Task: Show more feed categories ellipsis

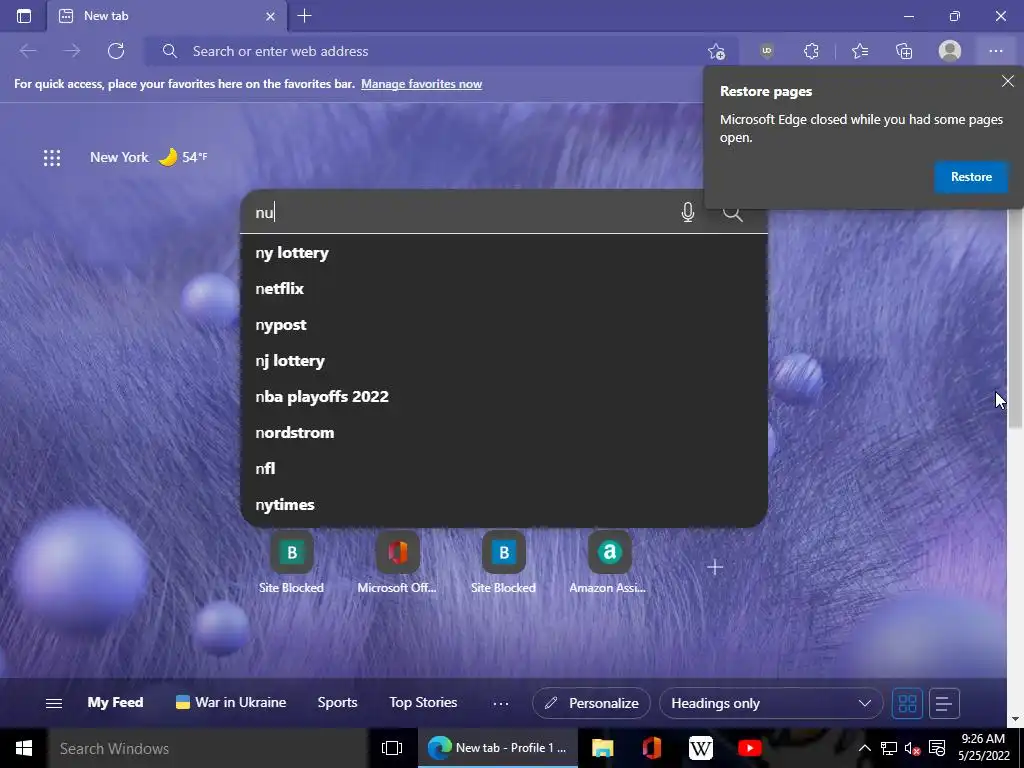Action: pyautogui.click(x=501, y=703)
